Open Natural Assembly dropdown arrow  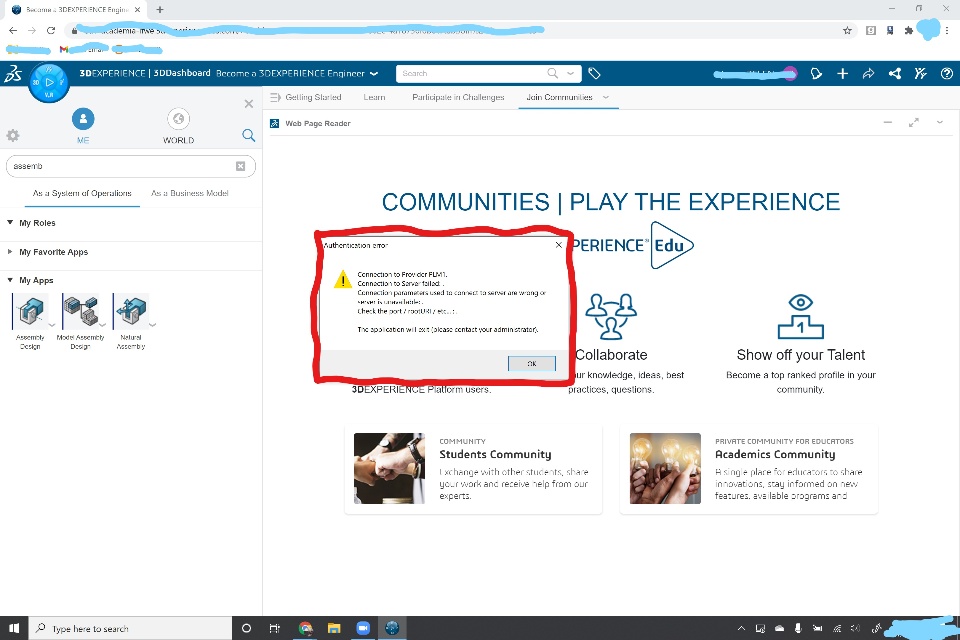[x=152, y=325]
